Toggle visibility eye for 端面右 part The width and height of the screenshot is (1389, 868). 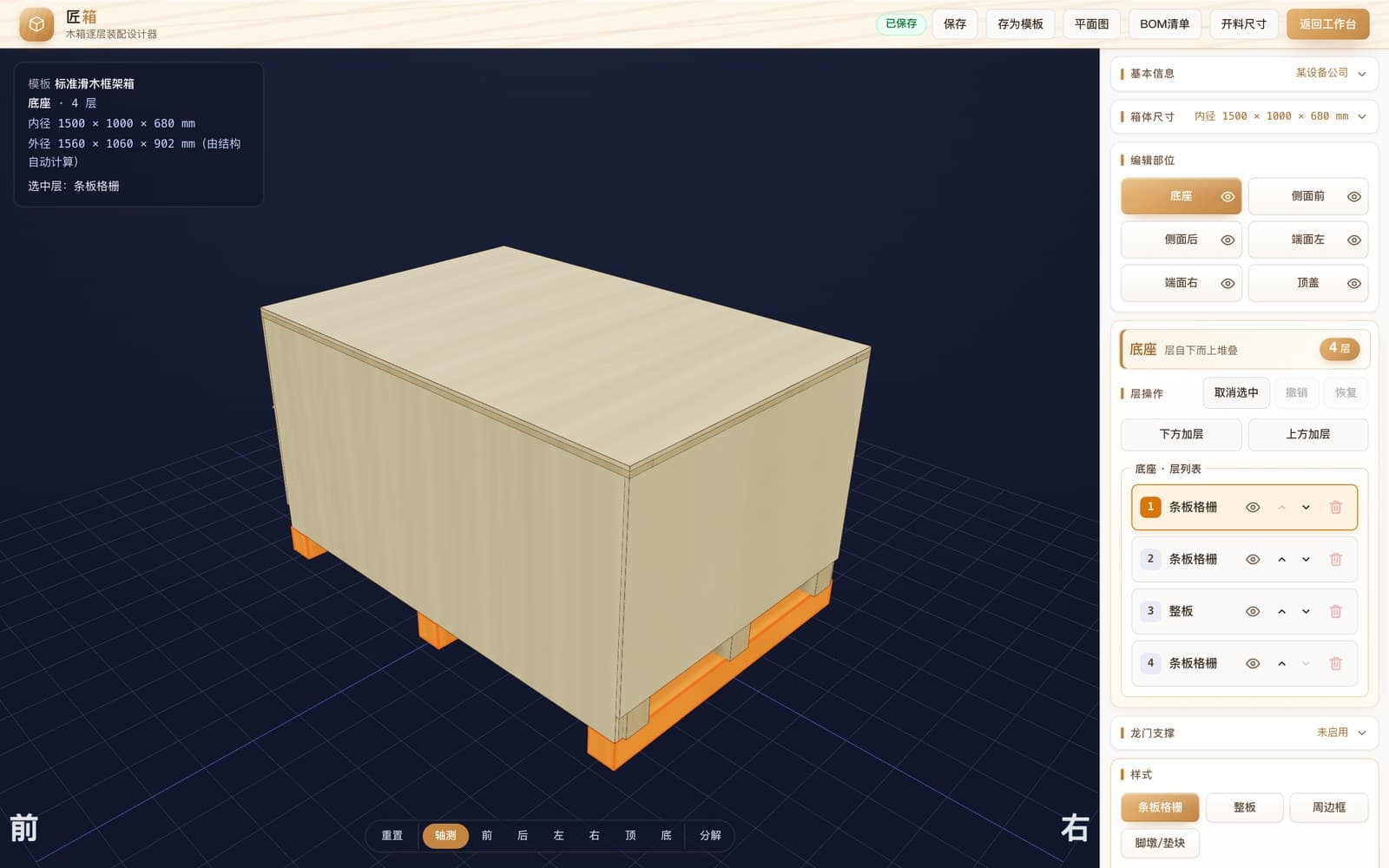(x=1228, y=284)
